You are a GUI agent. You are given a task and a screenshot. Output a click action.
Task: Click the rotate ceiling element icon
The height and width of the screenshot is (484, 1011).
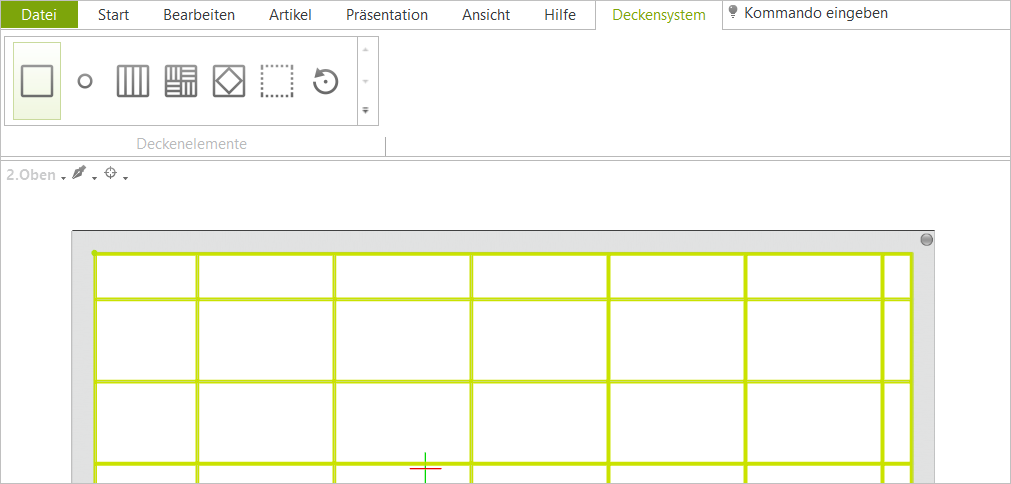coord(326,82)
